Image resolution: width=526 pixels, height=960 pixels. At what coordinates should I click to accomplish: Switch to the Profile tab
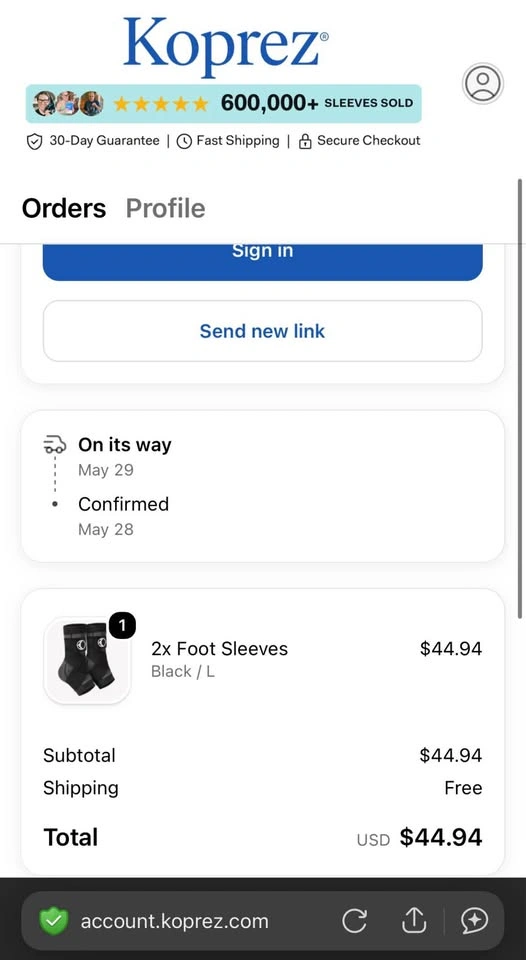165,208
